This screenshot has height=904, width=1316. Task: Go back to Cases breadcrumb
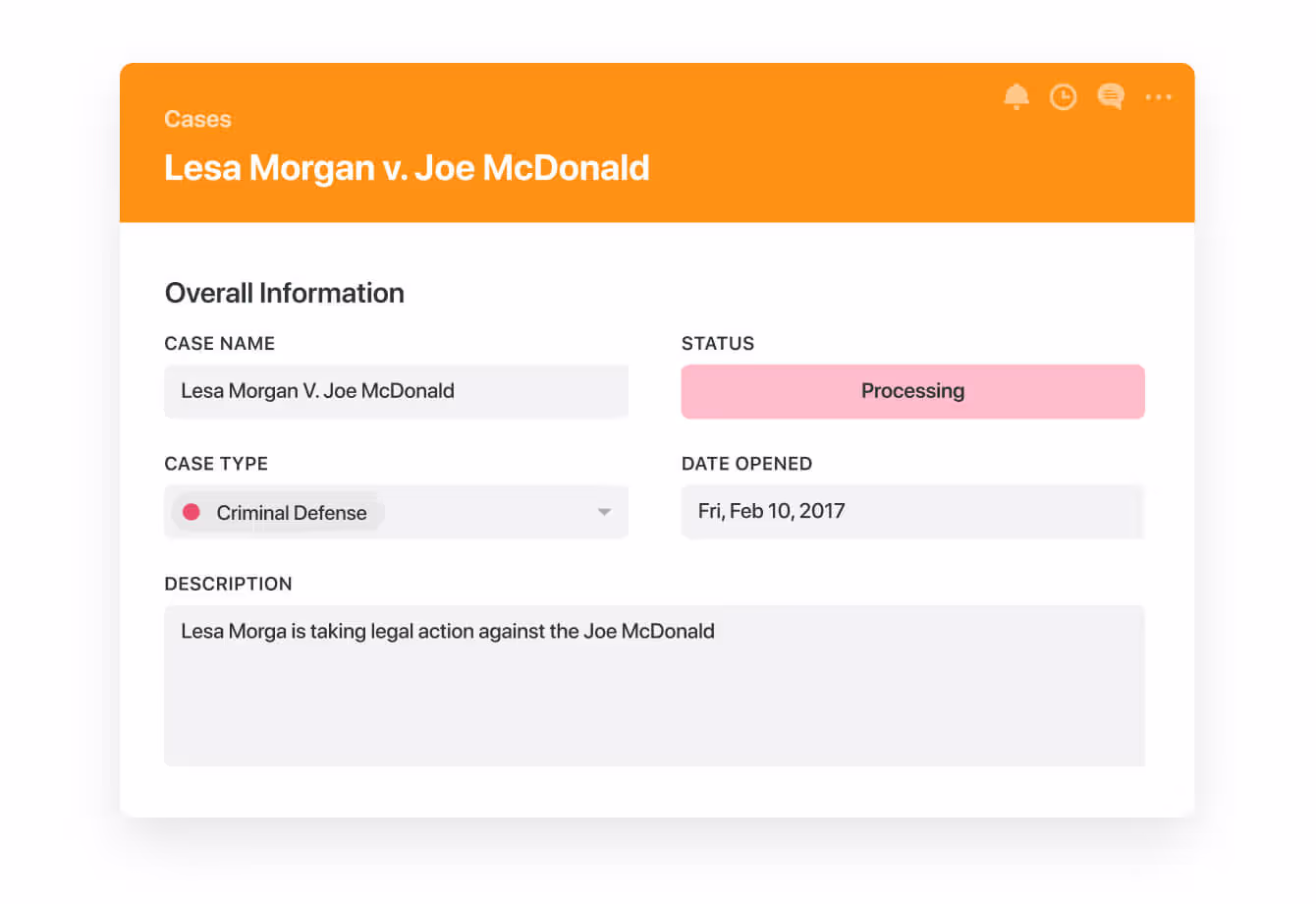tap(197, 119)
